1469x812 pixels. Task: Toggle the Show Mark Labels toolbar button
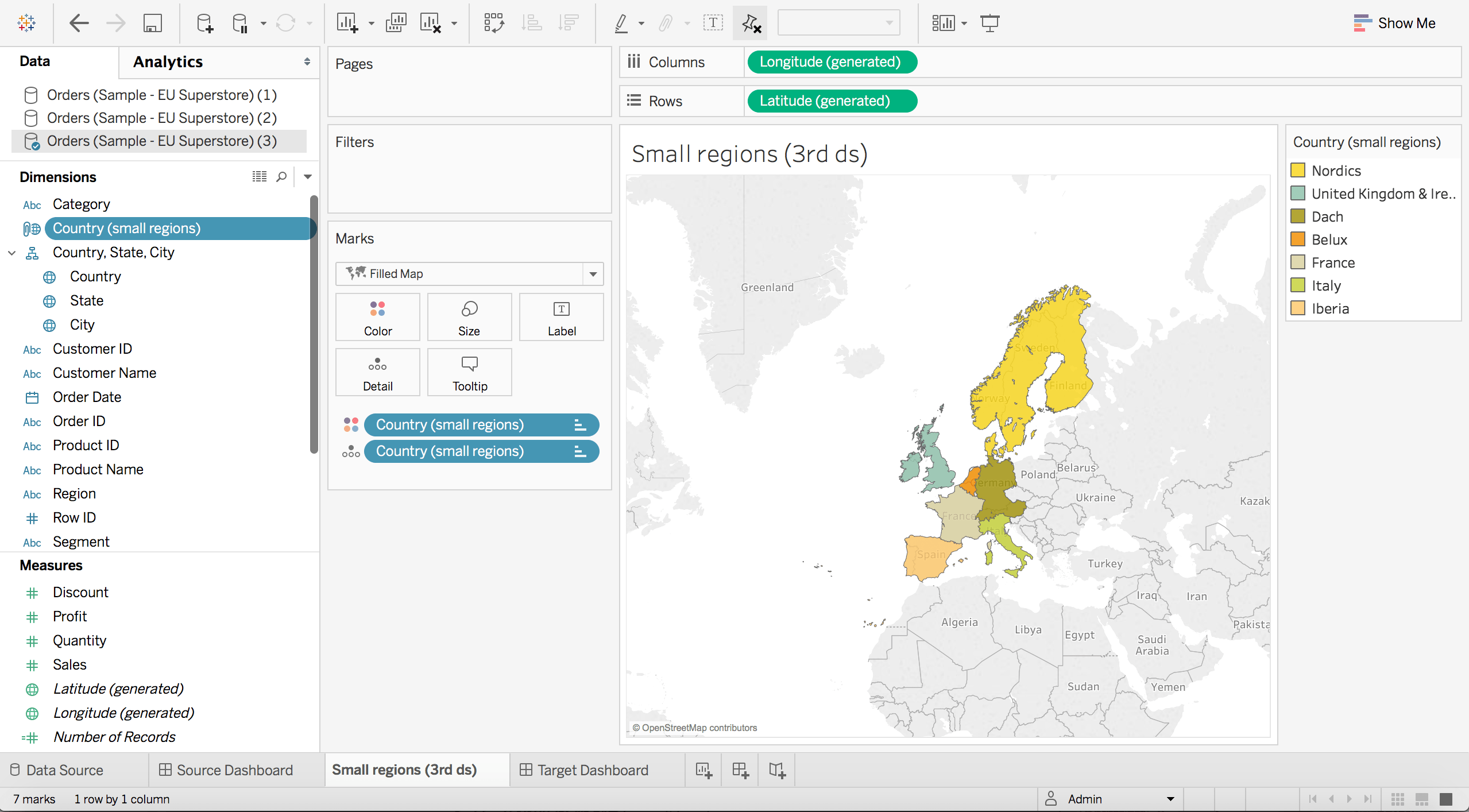[713, 24]
